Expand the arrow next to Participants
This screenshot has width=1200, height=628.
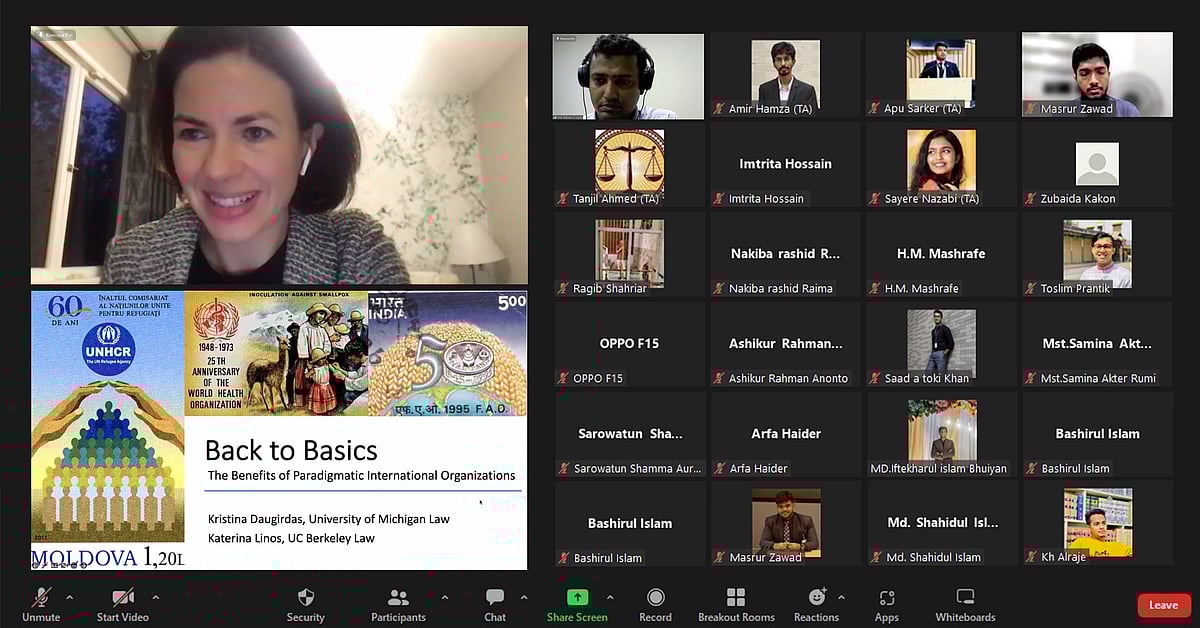pos(444,597)
